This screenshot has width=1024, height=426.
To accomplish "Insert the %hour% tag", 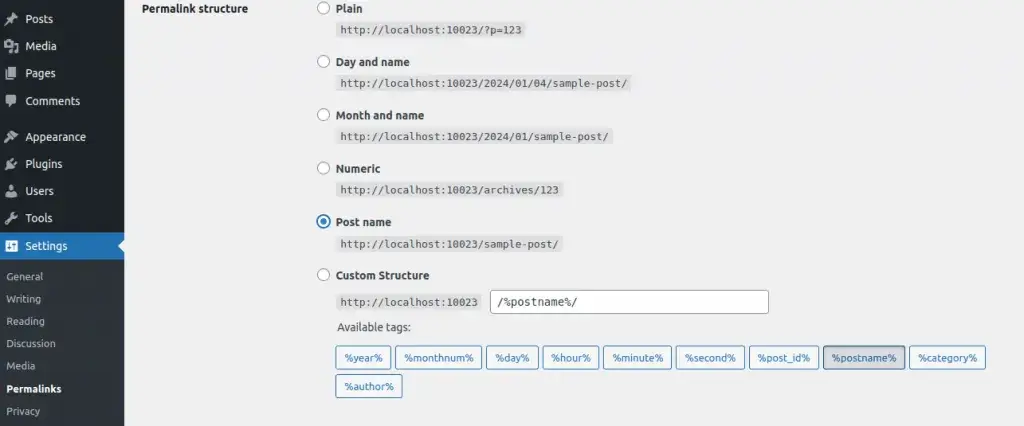I will pyautogui.click(x=571, y=358).
